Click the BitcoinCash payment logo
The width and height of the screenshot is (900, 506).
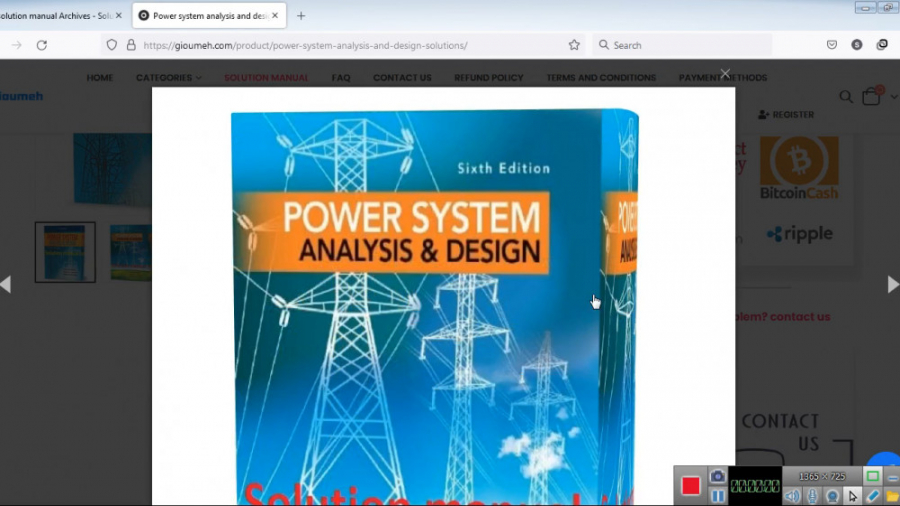[x=799, y=168]
